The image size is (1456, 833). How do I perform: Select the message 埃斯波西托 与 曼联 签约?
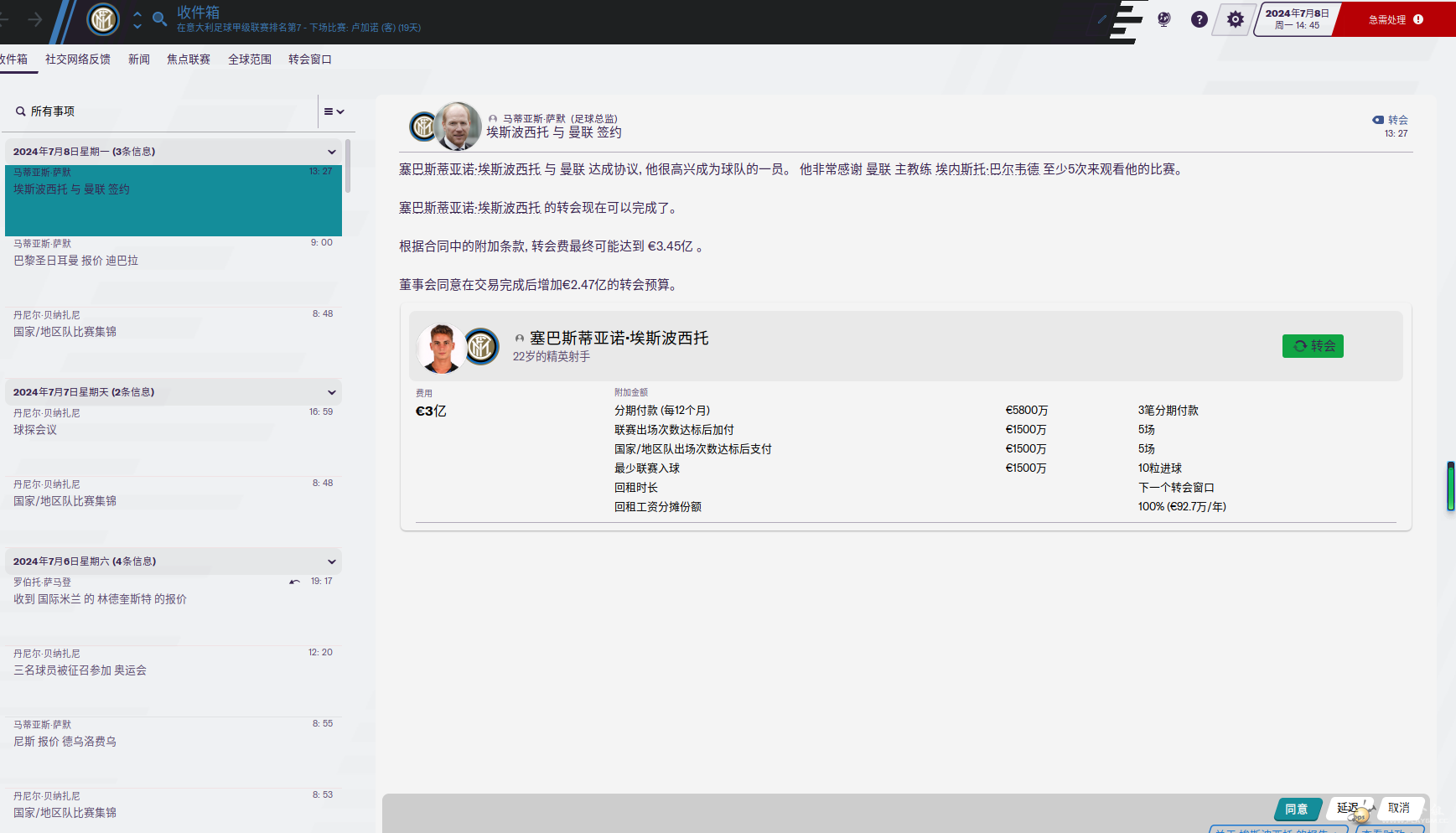(x=174, y=200)
